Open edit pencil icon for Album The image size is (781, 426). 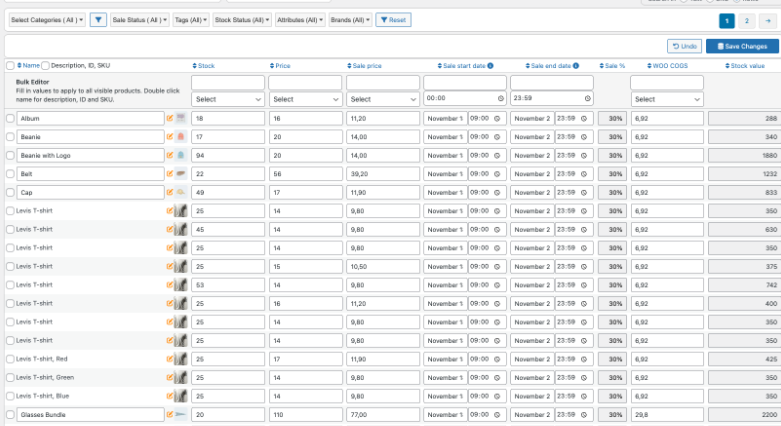(170, 118)
